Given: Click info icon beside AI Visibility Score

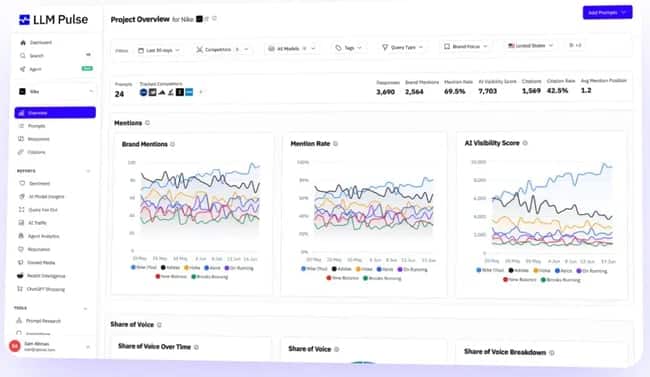Looking at the screenshot, I should 525,143.
